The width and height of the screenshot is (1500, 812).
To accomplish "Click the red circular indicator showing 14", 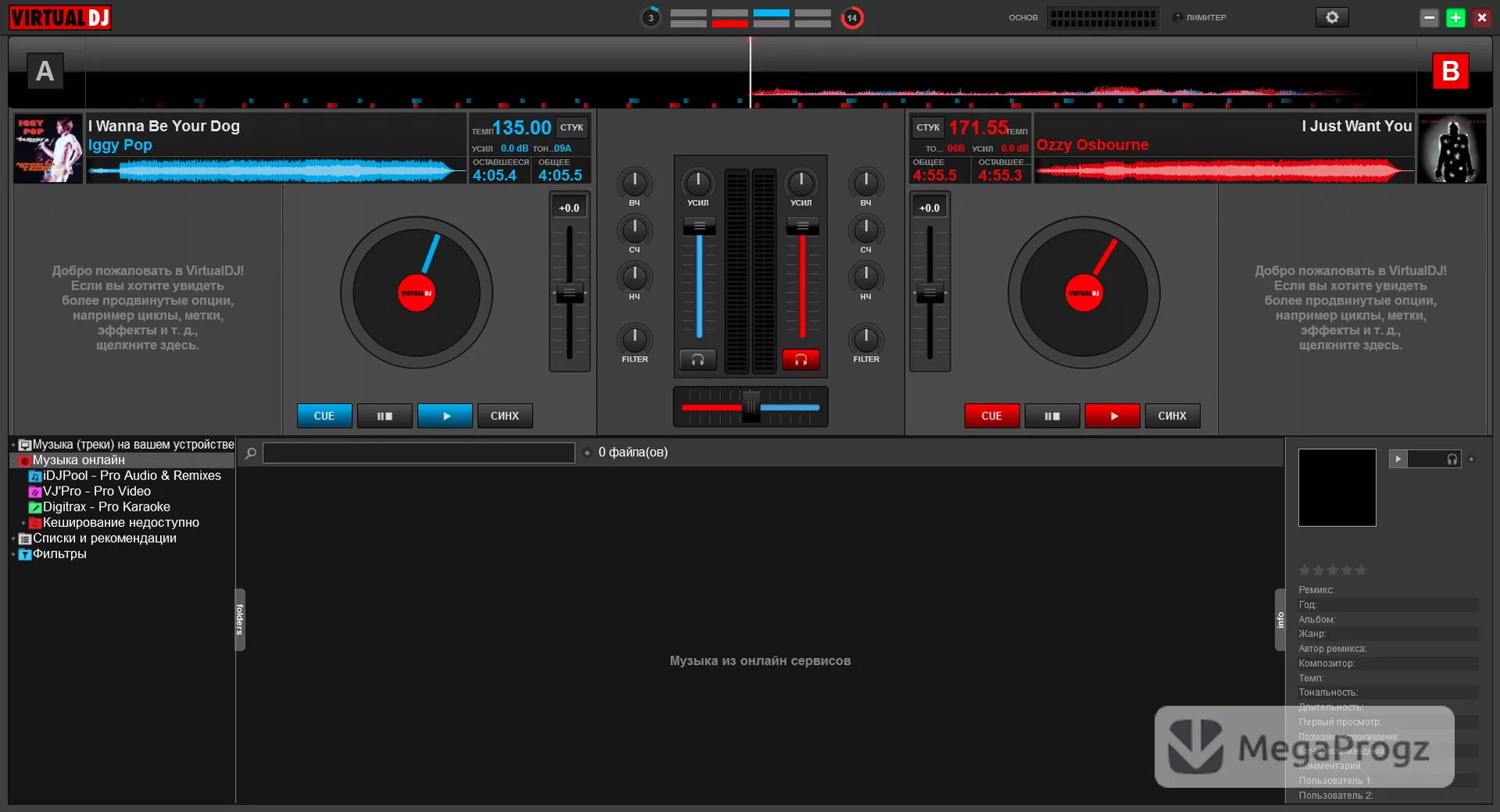I will click(852, 17).
